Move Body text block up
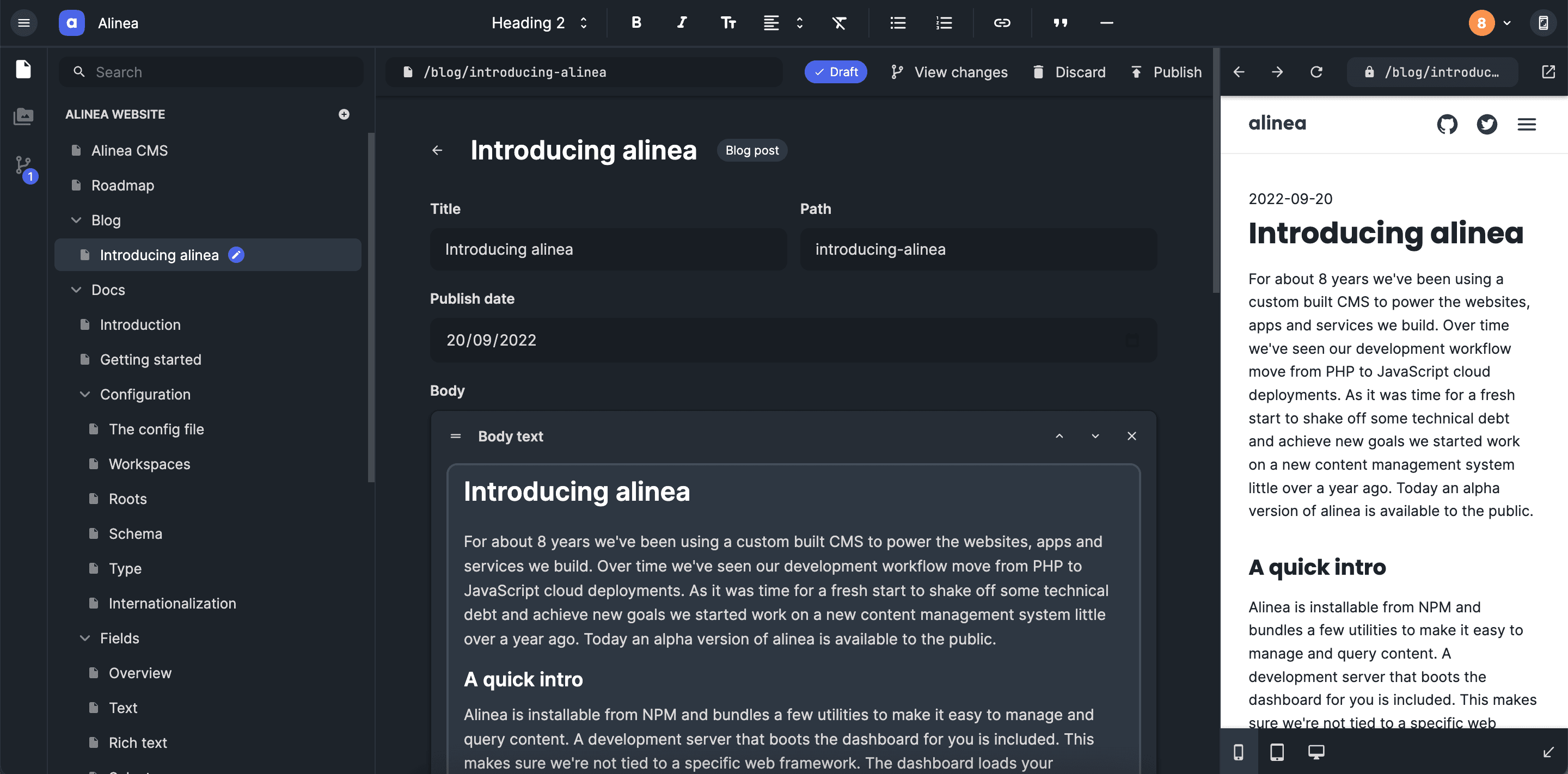 [x=1059, y=437]
